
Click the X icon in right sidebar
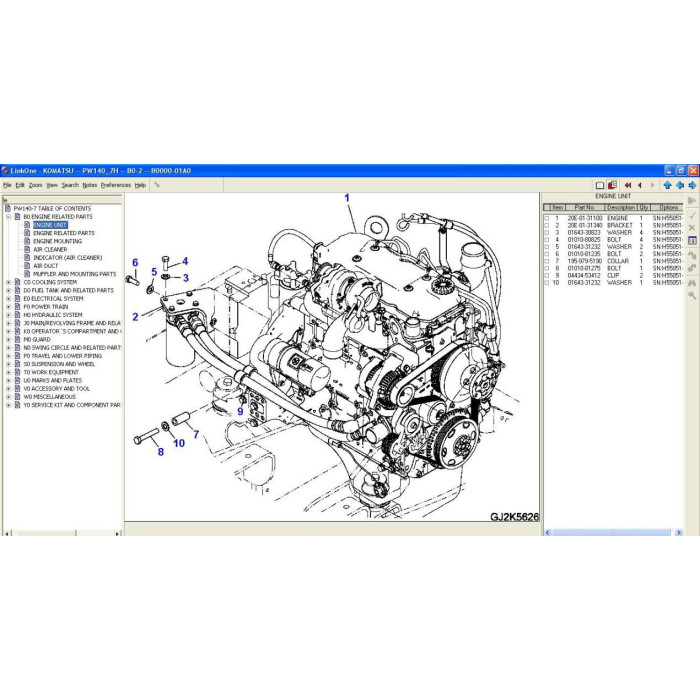pyautogui.click(x=692, y=228)
